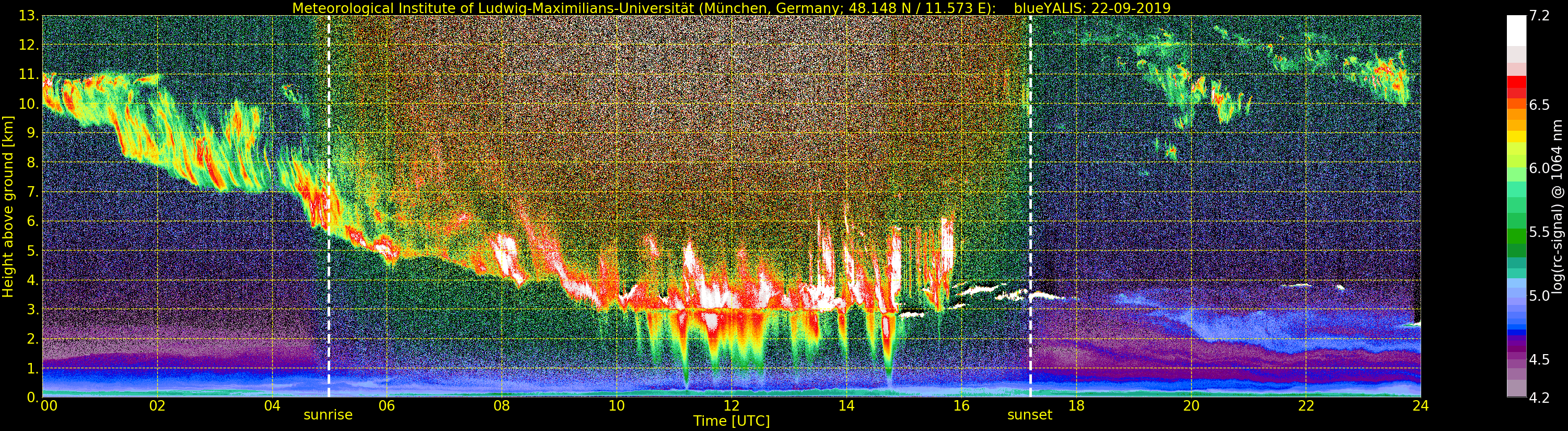
Task: Click the white top segment of the colorbar
Action: click(1516, 30)
